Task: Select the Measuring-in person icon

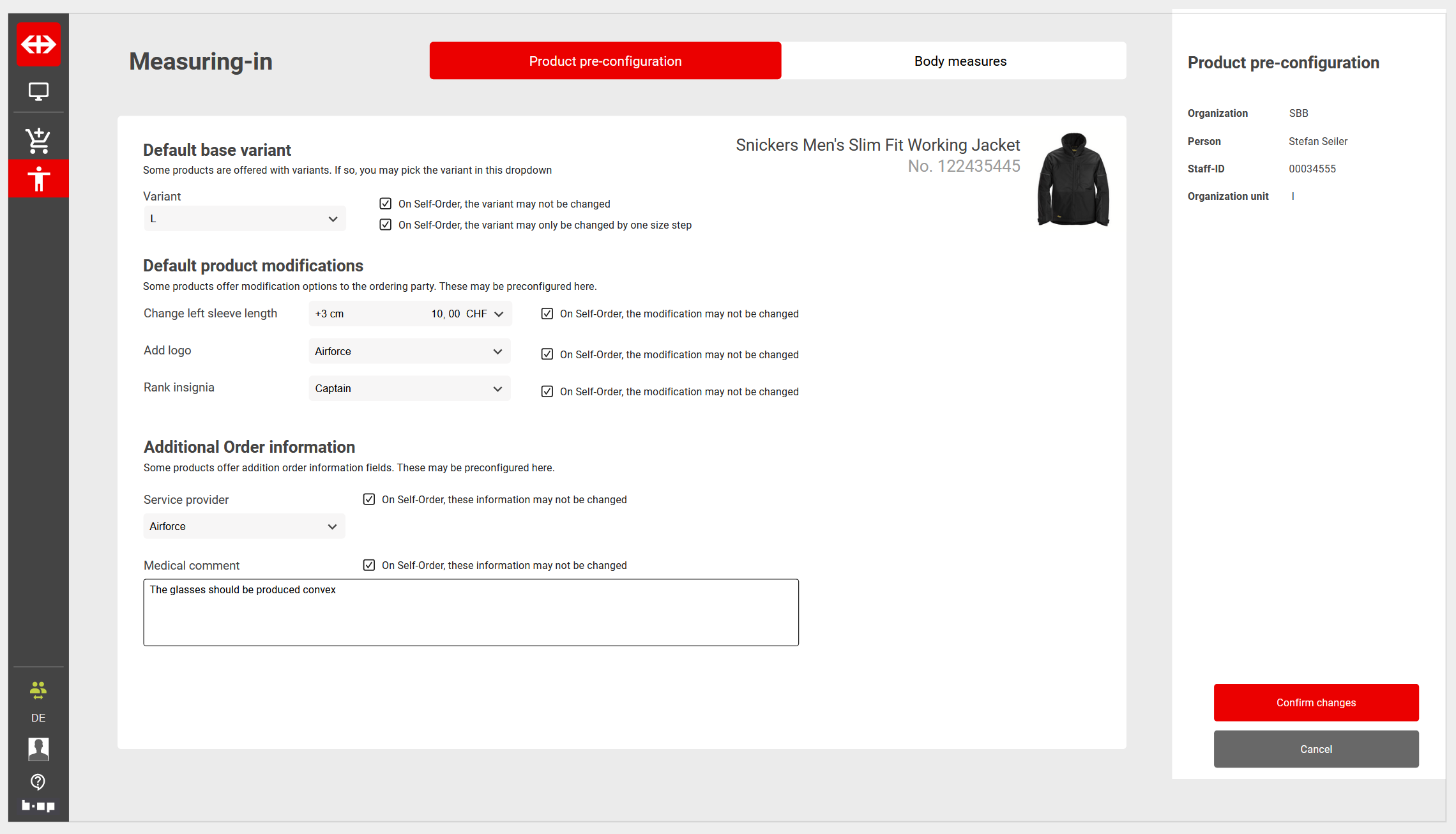Action: pos(38,179)
